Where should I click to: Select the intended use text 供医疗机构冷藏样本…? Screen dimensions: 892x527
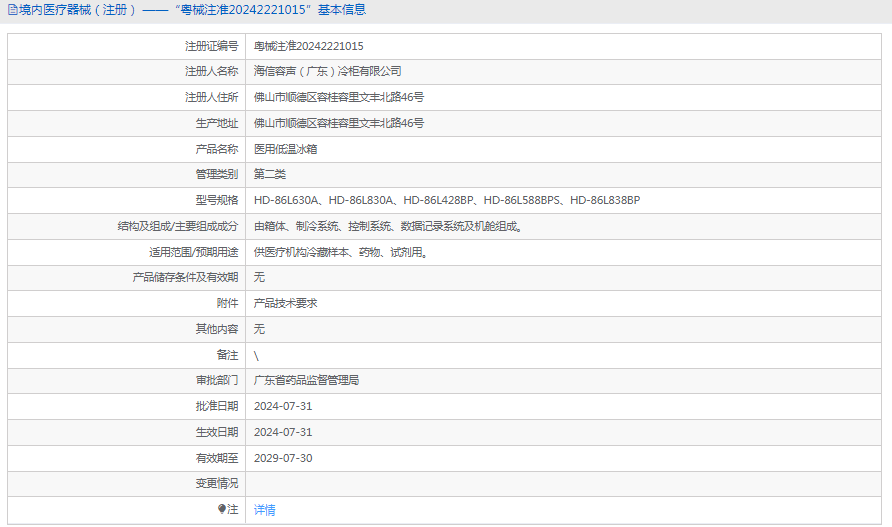341,252
